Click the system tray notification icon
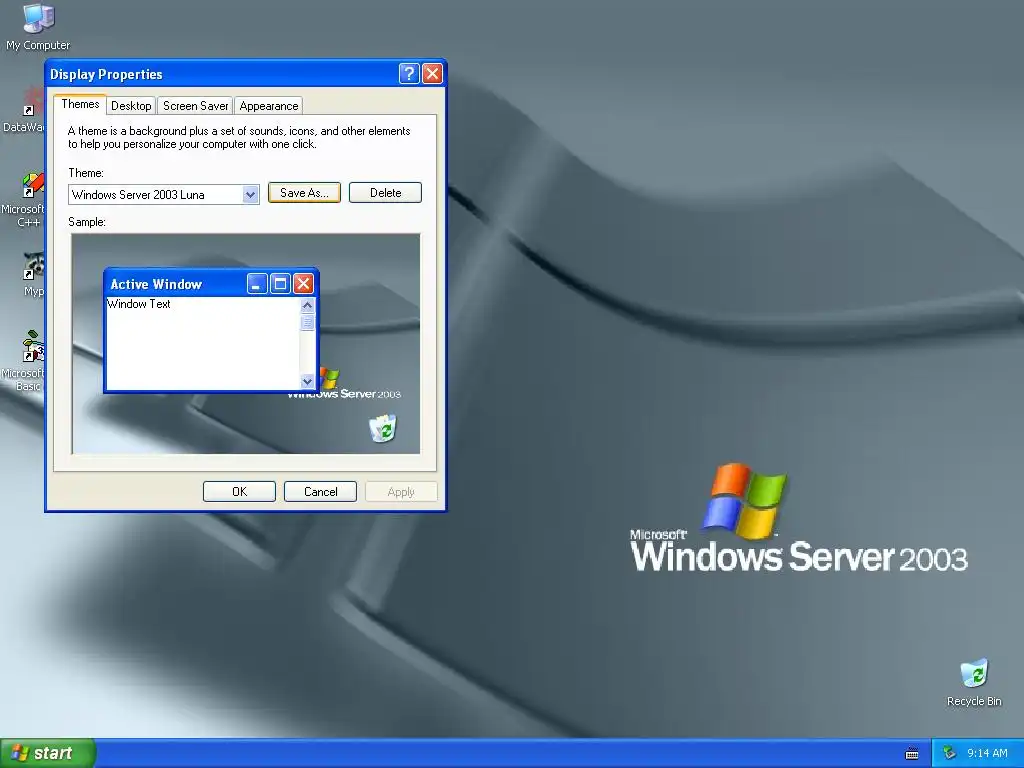The width and height of the screenshot is (1024, 768). (950, 753)
